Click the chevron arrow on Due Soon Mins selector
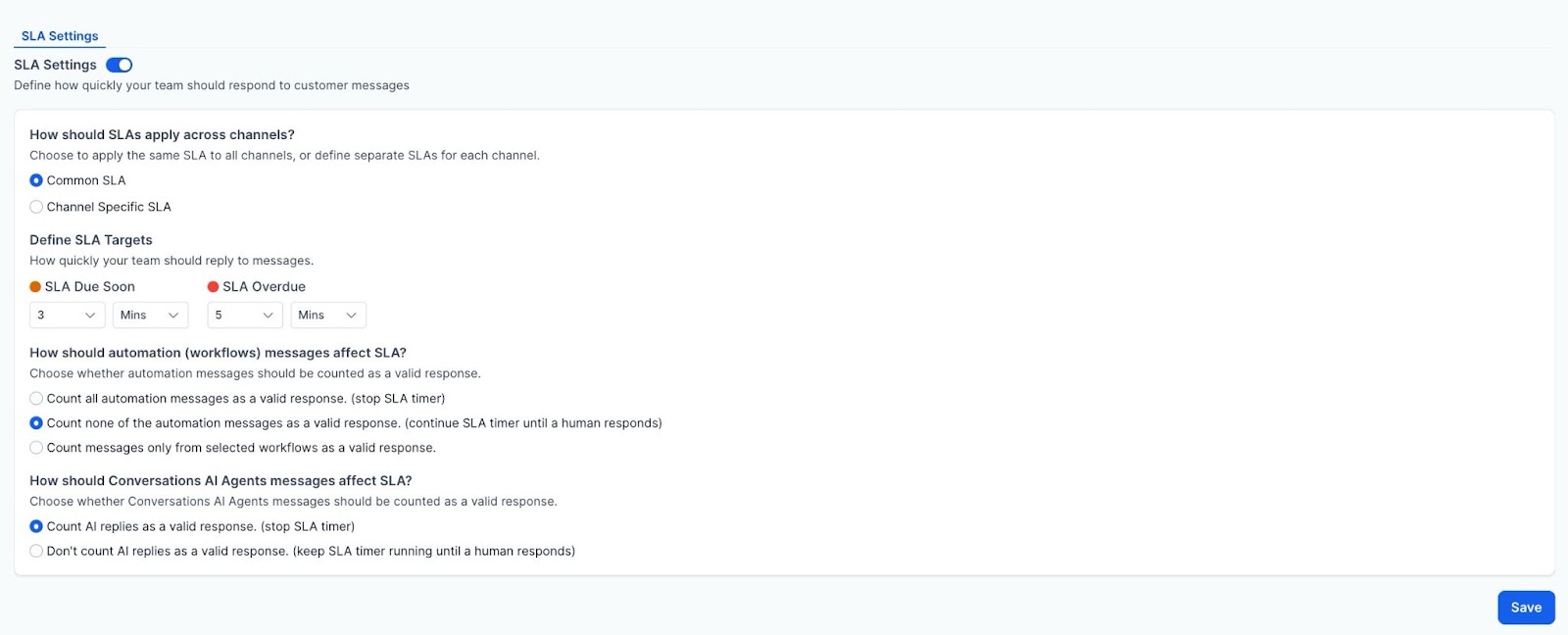The image size is (1568, 635). [173, 316]
